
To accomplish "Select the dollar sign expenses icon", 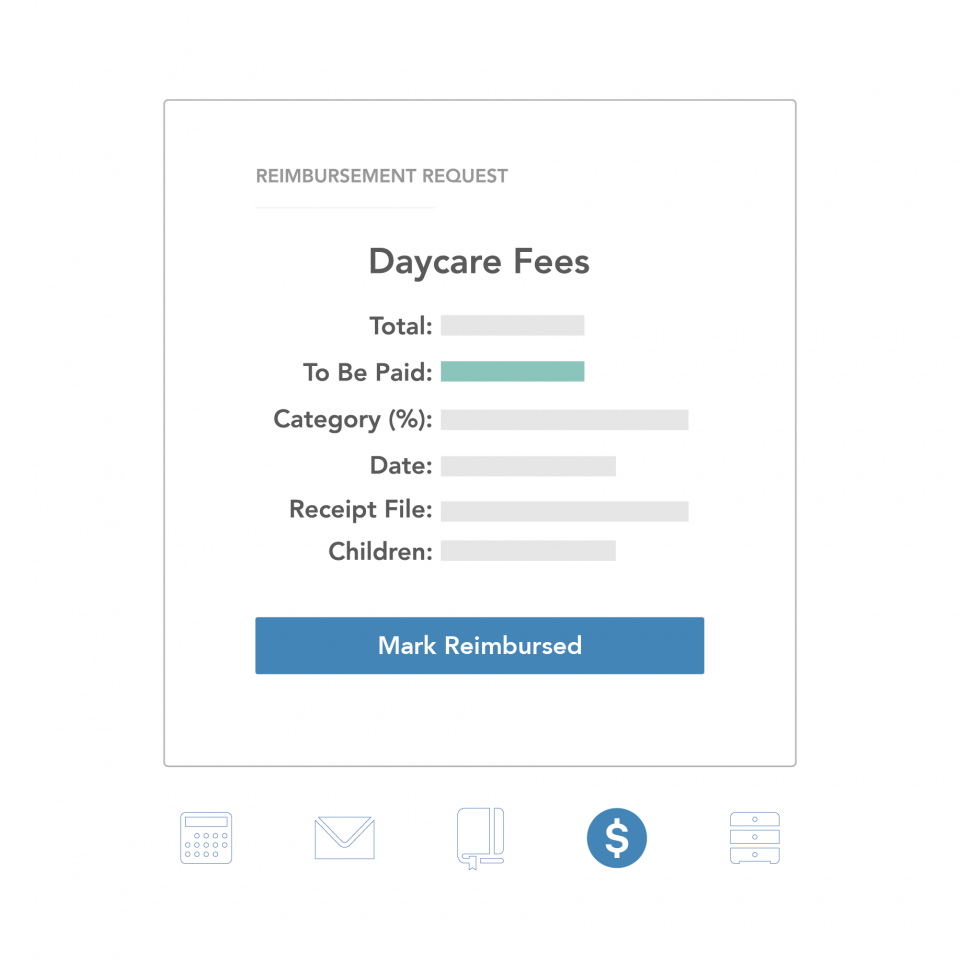I will coord(617,838).
